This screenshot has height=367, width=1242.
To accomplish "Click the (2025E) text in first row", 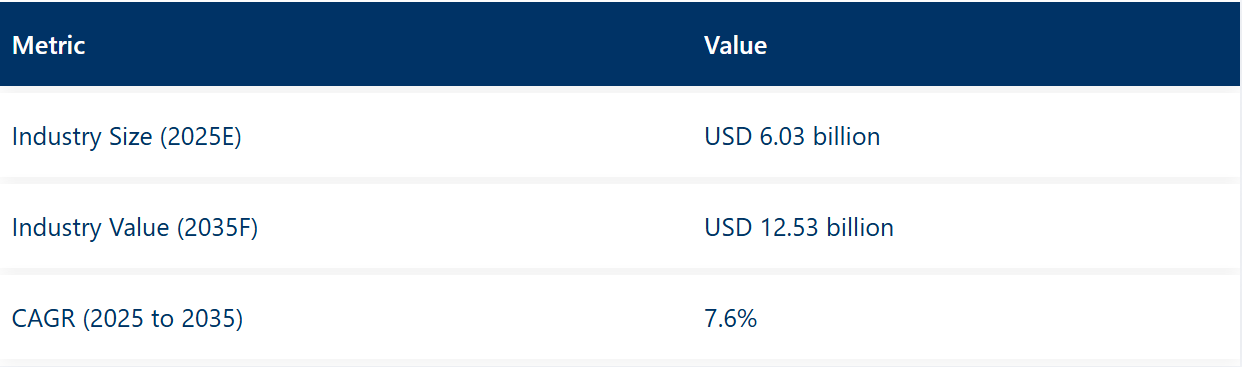I will 200,137.
